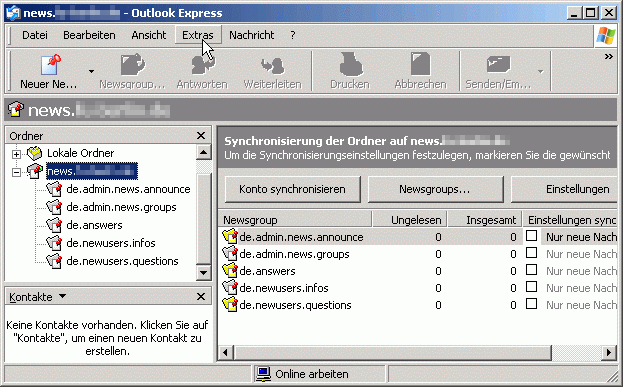Image resolution: width=623 pixels, height=387 pixels.
Task: Click the Online arbeiten computer icon
Action: (263, 374)
